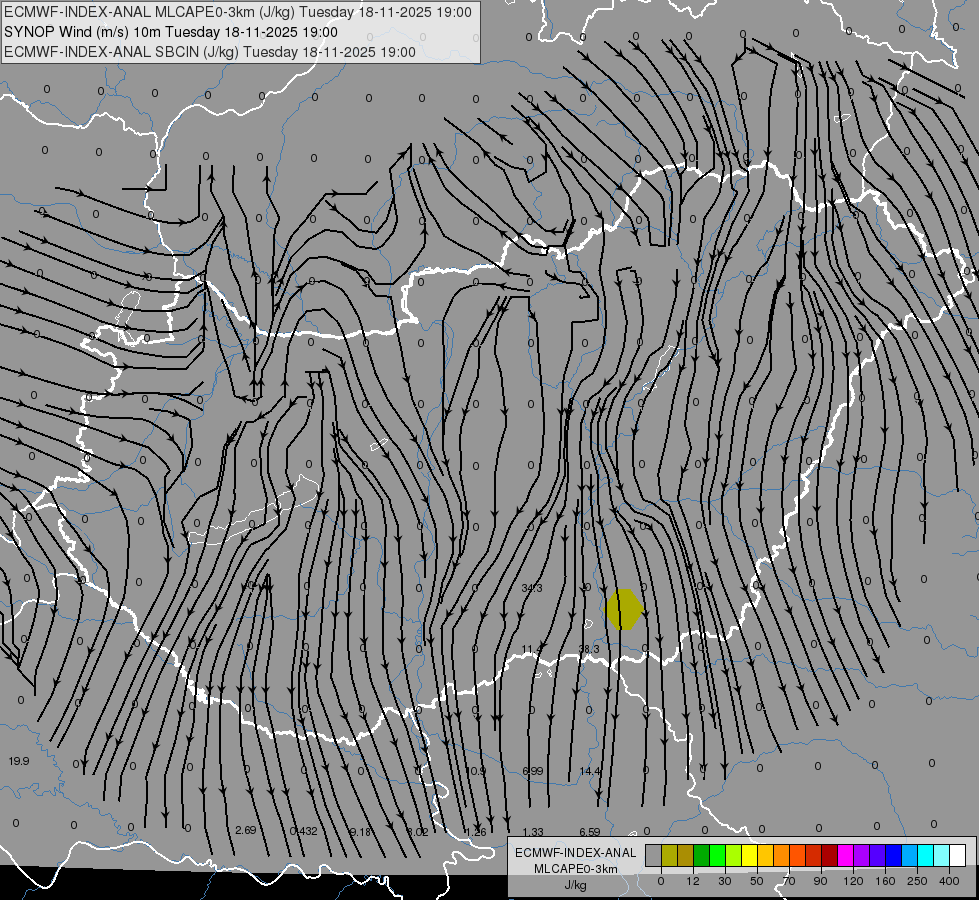This screenshot has width=979, height=900.
Task: Click the 14.4 value on the map
Action: (x=590, y=771)
